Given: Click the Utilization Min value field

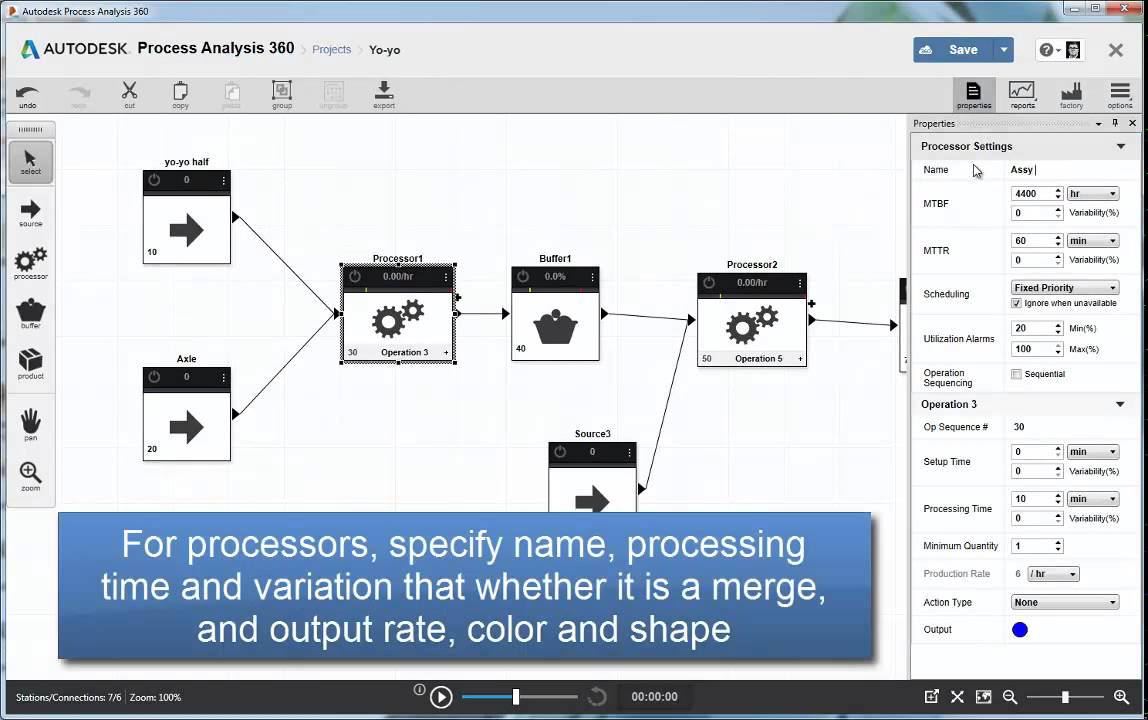Looking at the screenshot, I should coord(1032,328).
